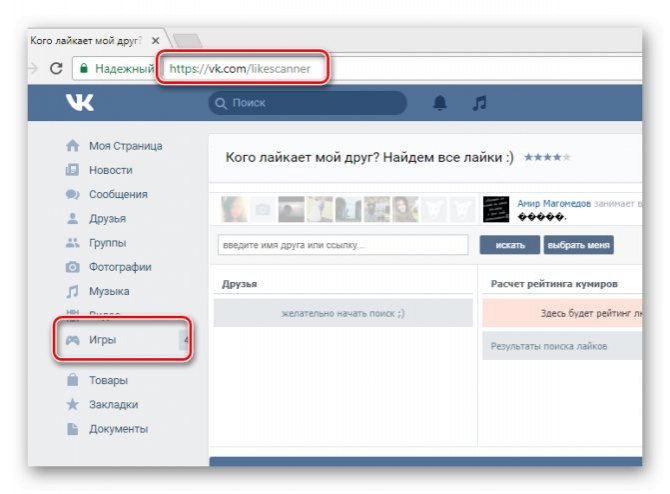670x494 pixels.
Task: Reload the page with the refresh icon
Action: point(56,68)
